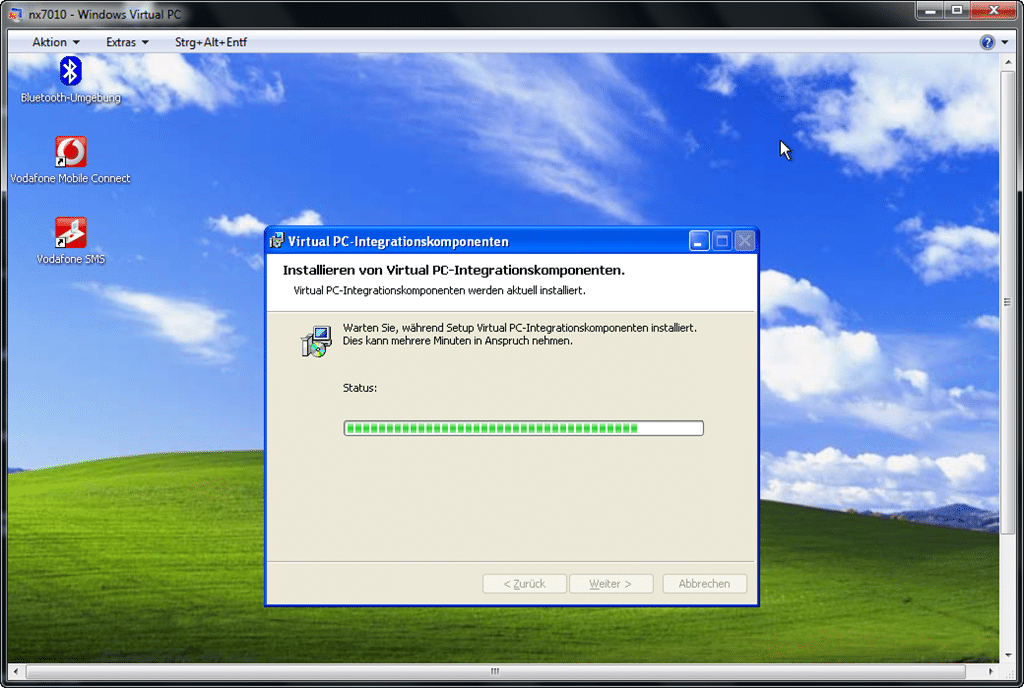Viewport: 1024px width, 688px height.
Task: Click the Virtual PC help icon
Action: (x=987, y=42)
